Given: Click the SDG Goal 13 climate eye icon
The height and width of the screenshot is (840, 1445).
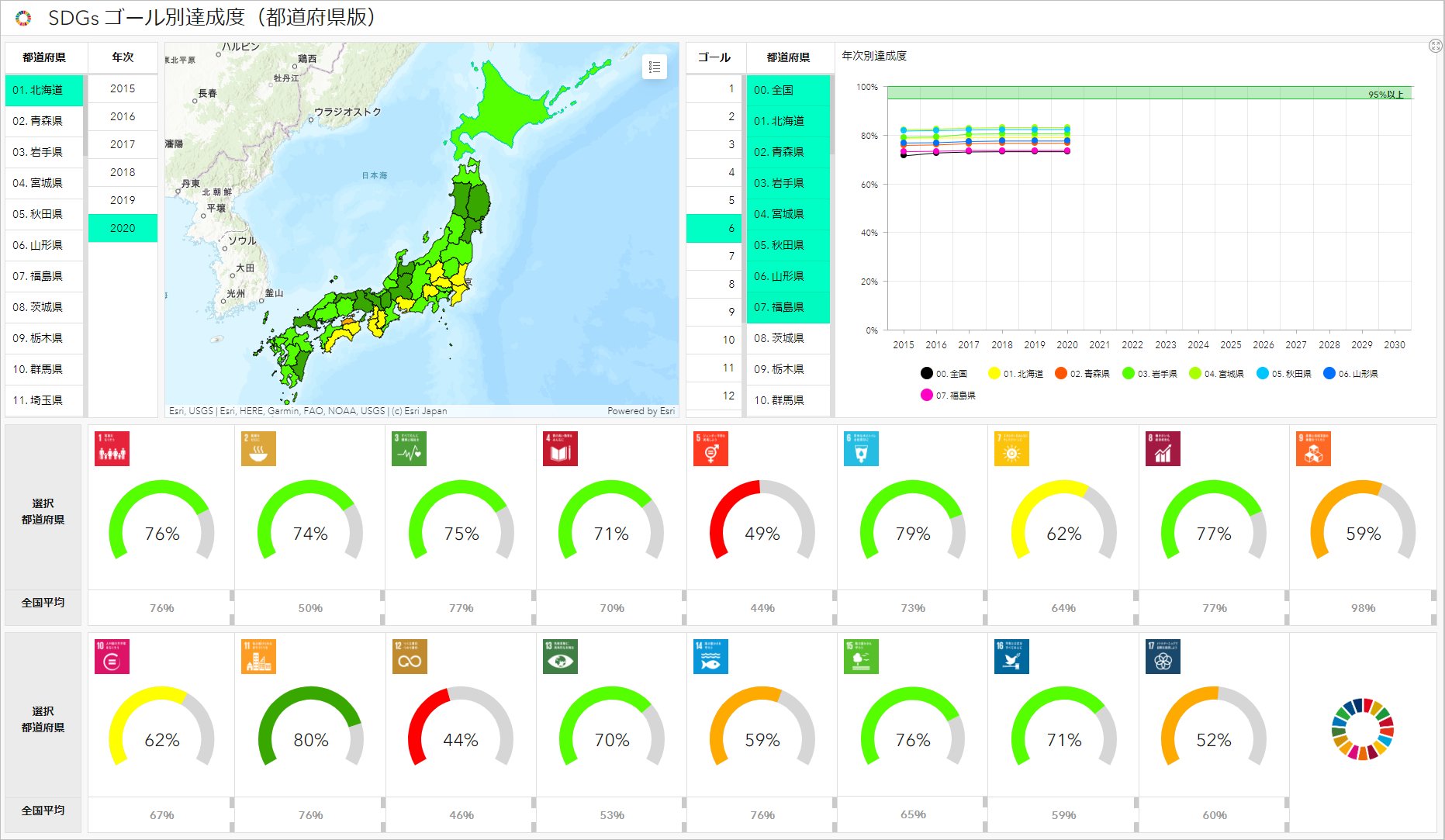Looking at the screenshot, I should 560,656.
